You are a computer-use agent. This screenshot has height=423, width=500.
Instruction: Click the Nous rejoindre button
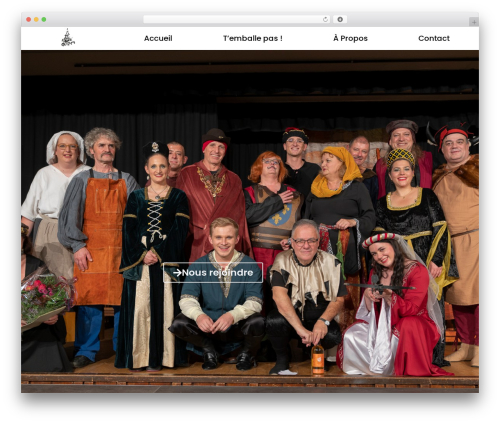(213, 273)
